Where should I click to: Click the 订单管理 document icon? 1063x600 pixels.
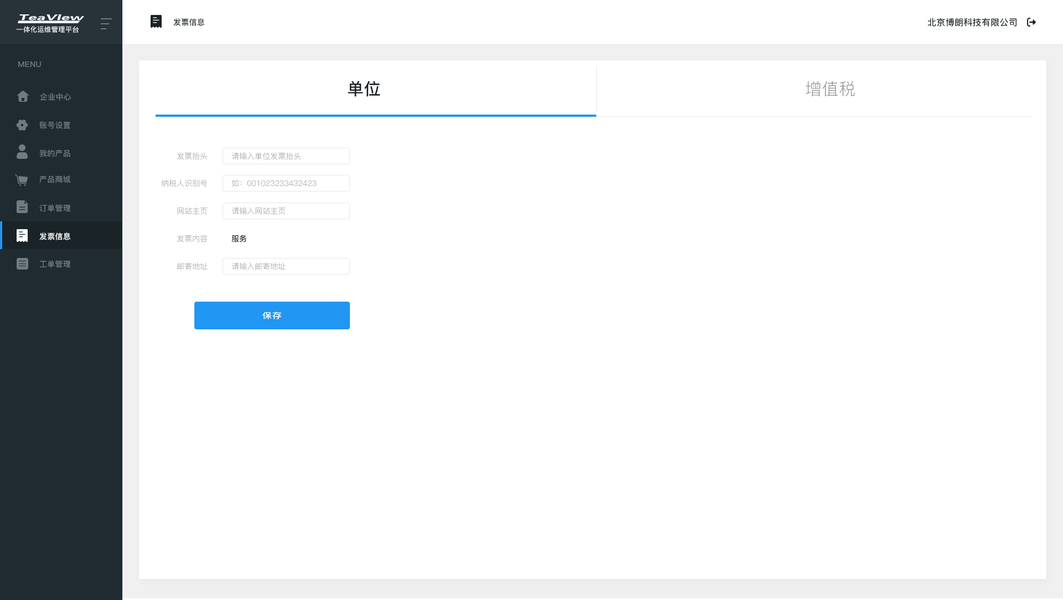click(22, 207)
